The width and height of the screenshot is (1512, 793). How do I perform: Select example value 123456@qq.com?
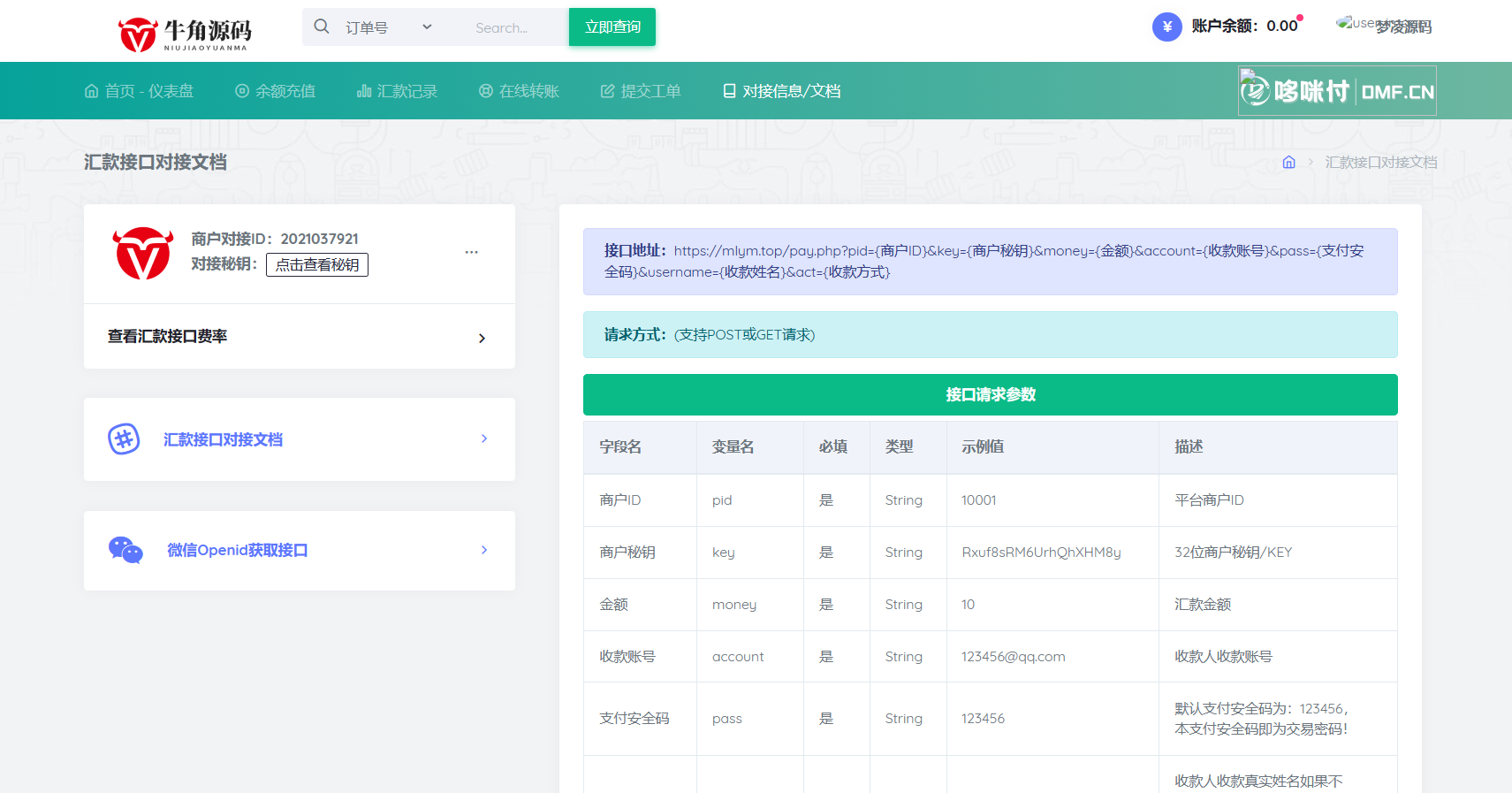pyautogui.click(x=1014, y=657)
